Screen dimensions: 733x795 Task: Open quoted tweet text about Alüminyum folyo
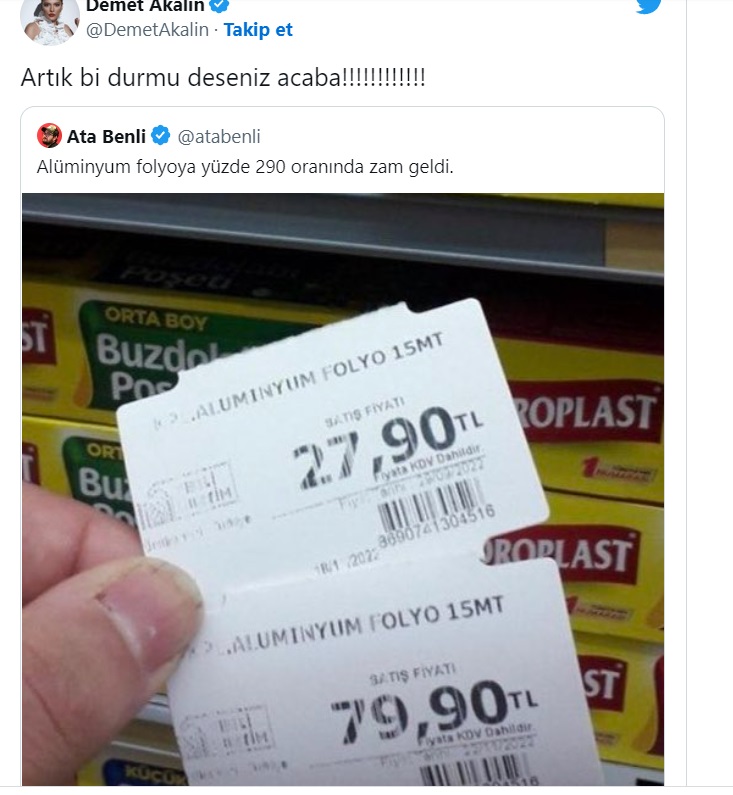[x=245, y=167]
